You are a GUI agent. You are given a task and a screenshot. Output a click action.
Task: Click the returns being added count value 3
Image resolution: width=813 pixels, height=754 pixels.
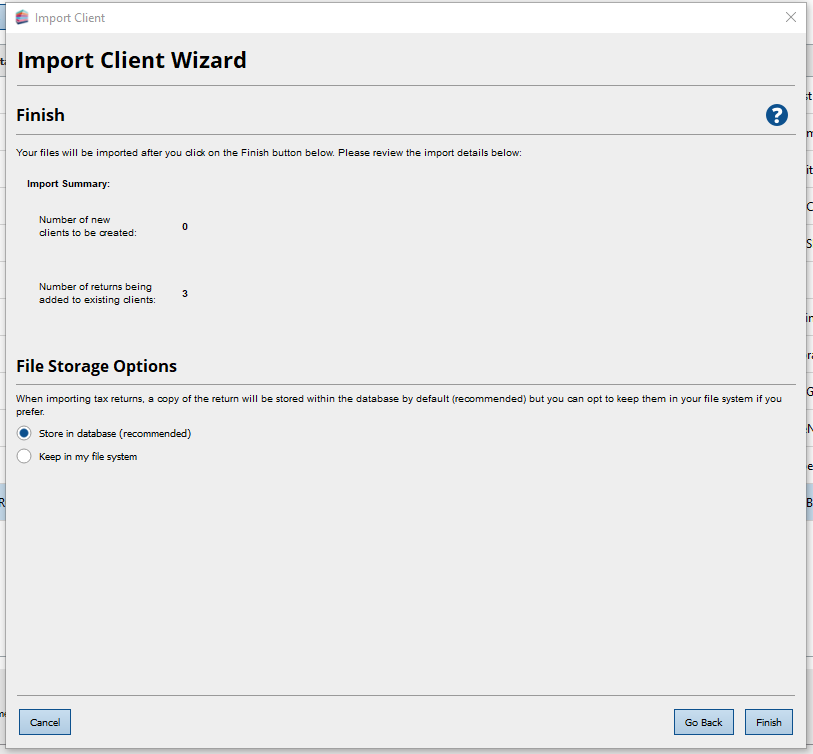pyautogui.click(x=185, y=294)
